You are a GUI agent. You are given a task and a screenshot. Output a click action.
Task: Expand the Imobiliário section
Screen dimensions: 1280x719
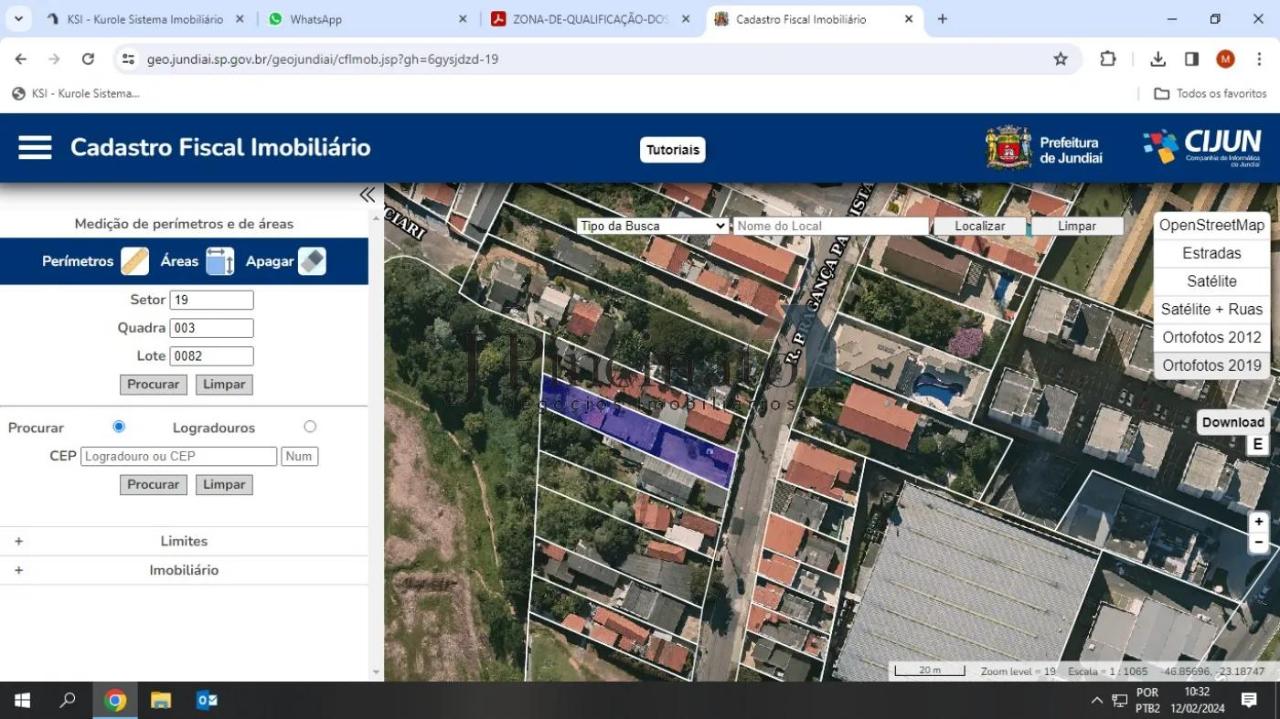coord(184,570)
